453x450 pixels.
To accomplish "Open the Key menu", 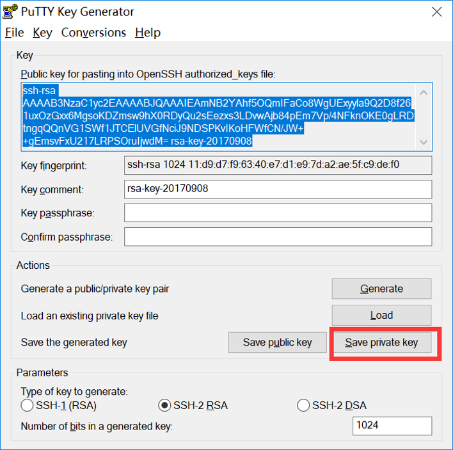I will coord(42,33).
